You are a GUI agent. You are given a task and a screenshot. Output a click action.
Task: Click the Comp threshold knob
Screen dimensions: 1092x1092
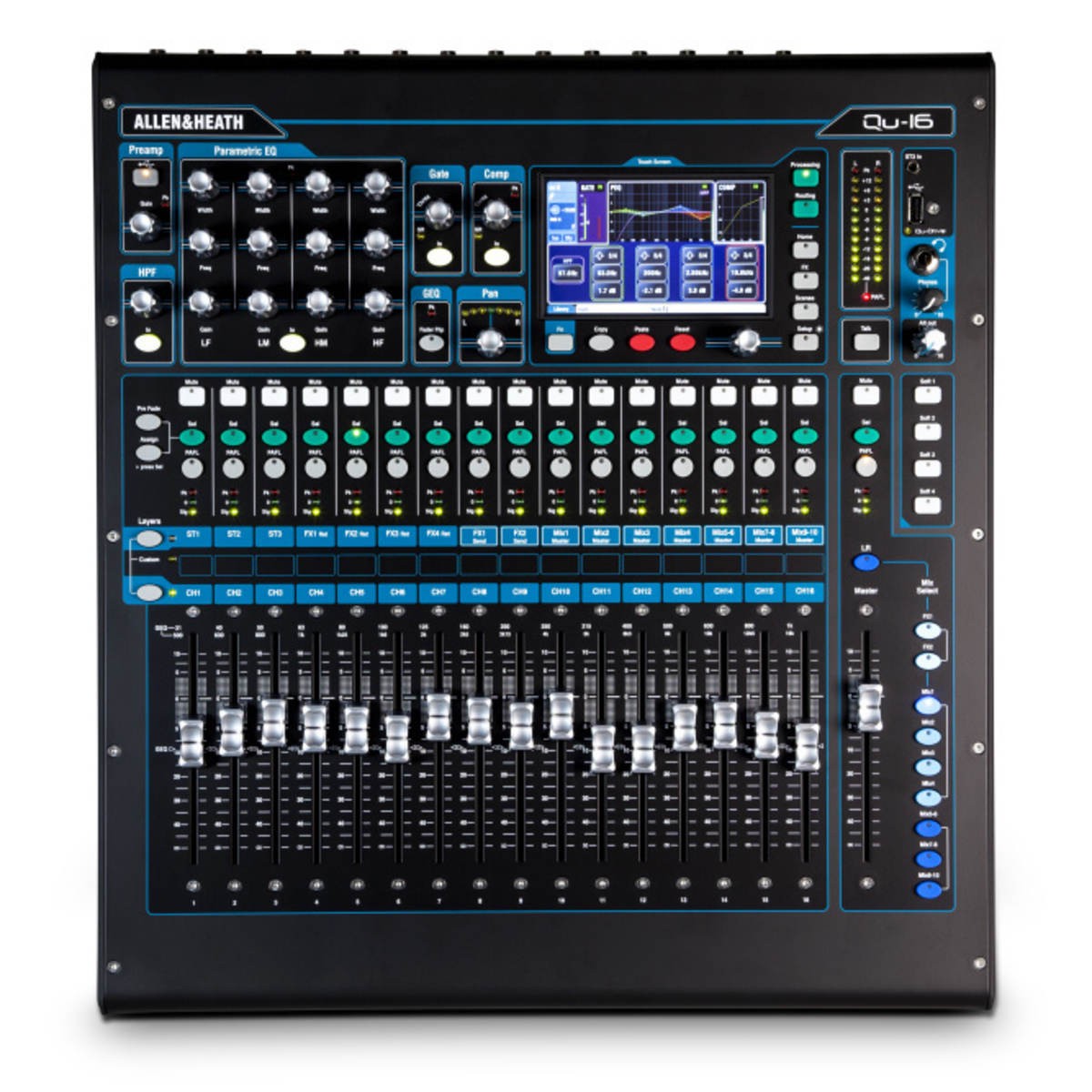pos(495,213)
